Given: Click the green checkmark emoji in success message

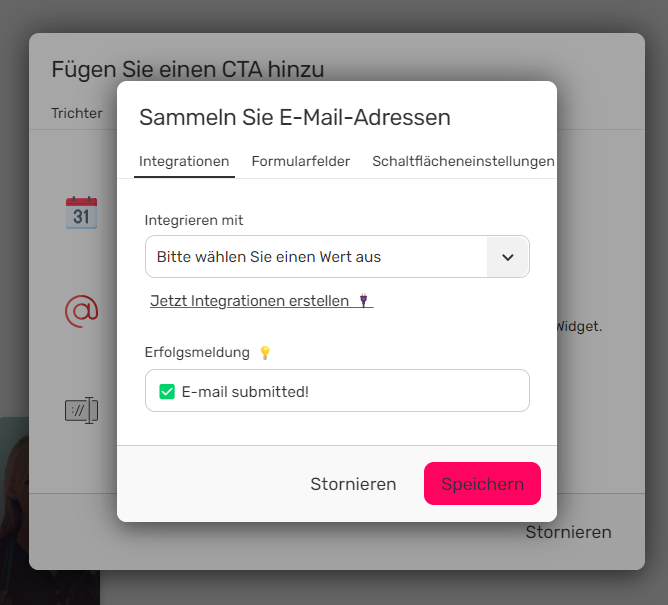Looking at the screenshot, I should pyautogui.click(x=167, y=392).
